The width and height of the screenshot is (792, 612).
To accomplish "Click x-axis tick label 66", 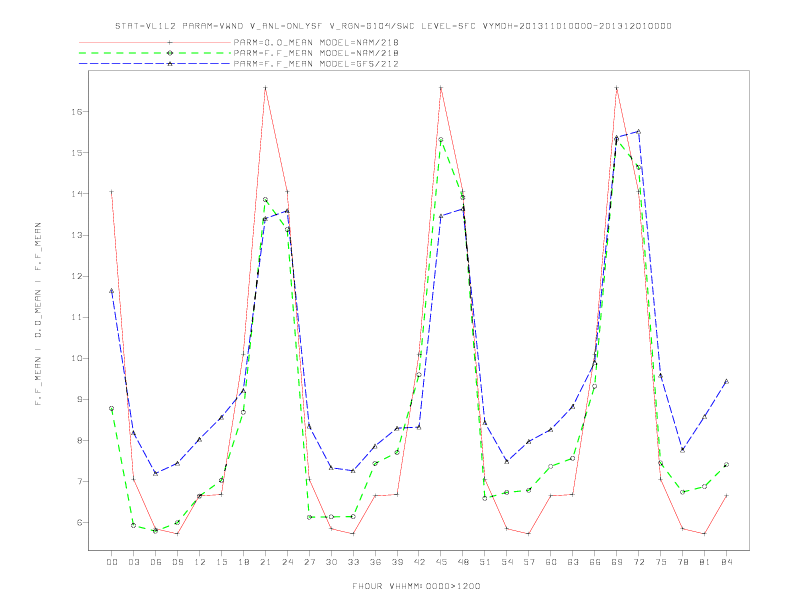I will [x=595, y=562].
